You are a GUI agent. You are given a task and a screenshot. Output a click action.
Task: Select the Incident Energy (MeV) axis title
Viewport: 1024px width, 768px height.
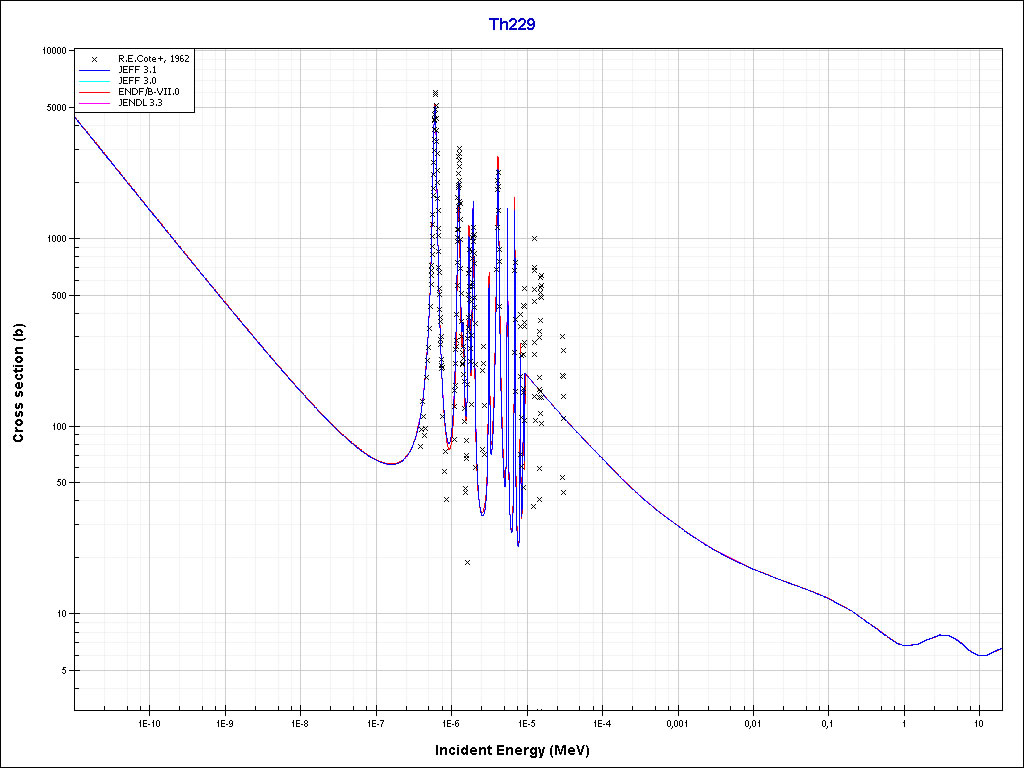[519, 750]
